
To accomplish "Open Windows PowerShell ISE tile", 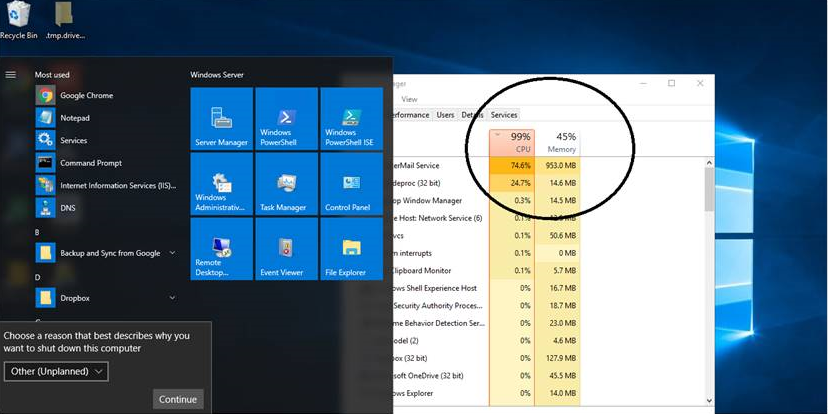I will (351, 119).
